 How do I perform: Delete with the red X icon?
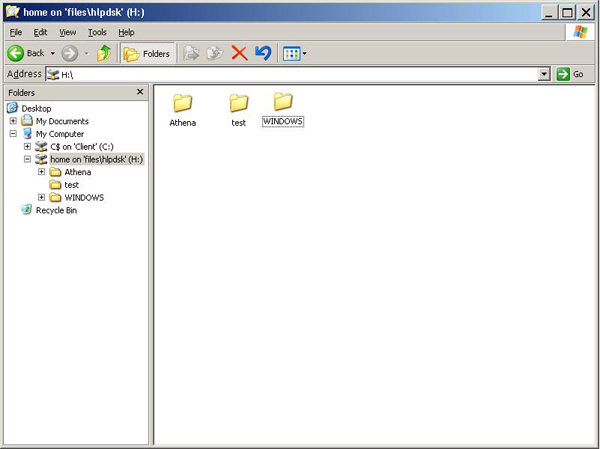(x=240, y=53)
